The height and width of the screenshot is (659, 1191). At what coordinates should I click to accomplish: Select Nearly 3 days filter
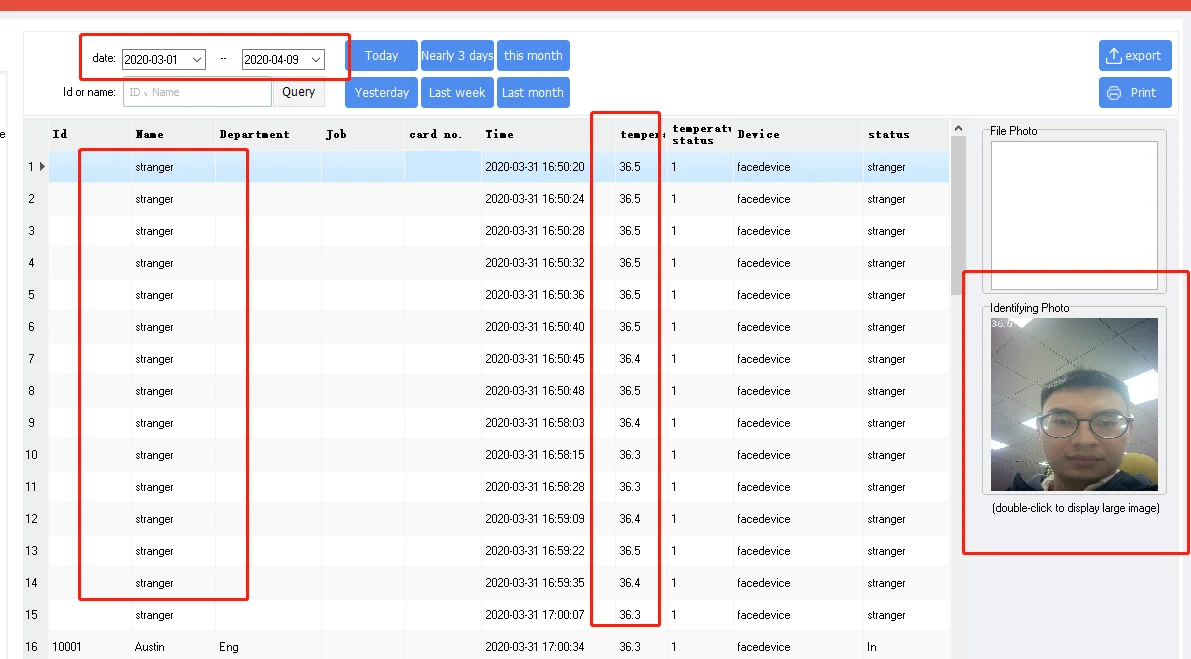coord(457,56)
